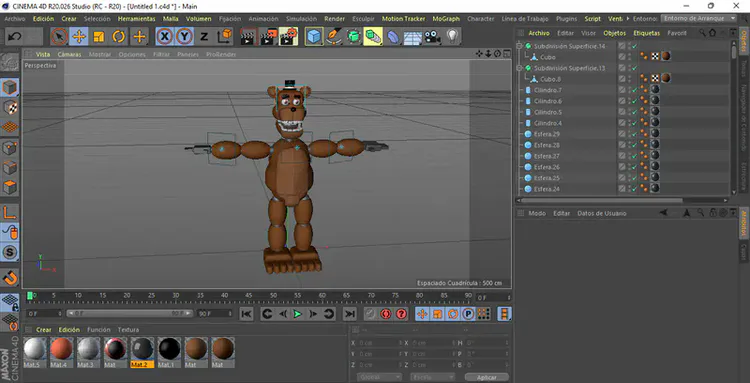Open the Global coordinate dropdown

click(x=380, y=377)
